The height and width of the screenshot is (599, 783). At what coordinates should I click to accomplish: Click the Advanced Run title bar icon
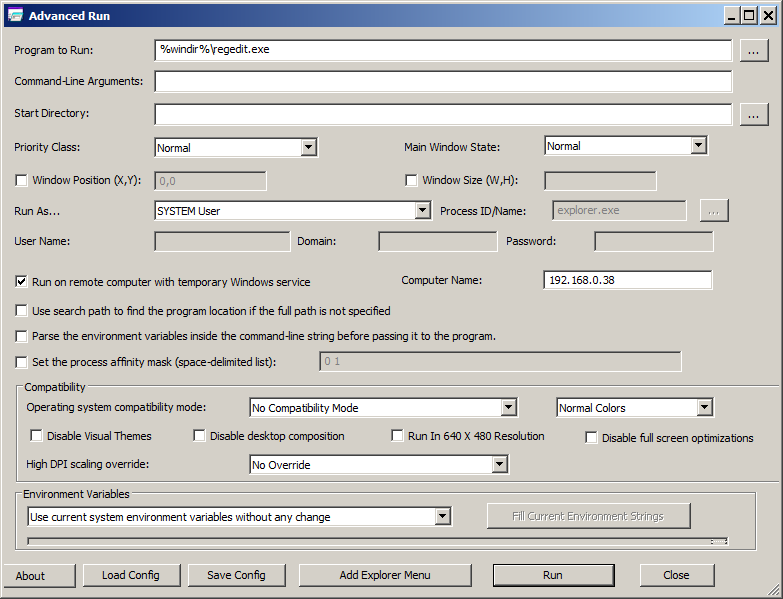click(x=15, y=15)
